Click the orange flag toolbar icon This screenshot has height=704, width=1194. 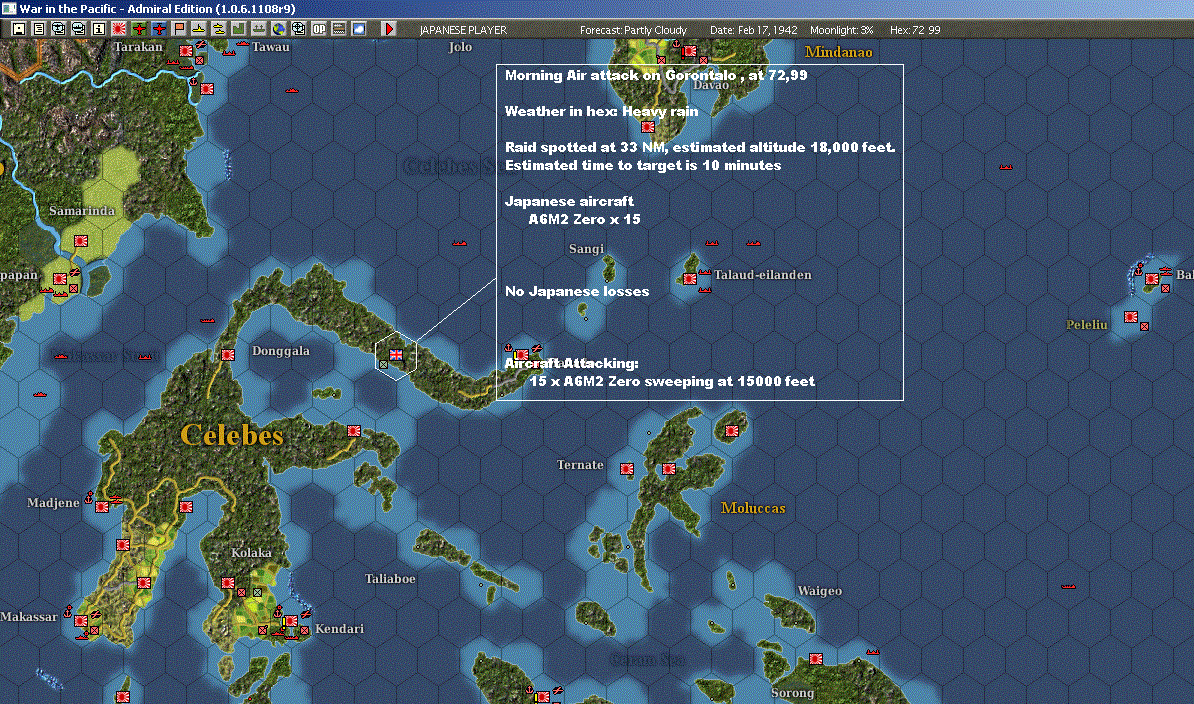pos(179,29)
